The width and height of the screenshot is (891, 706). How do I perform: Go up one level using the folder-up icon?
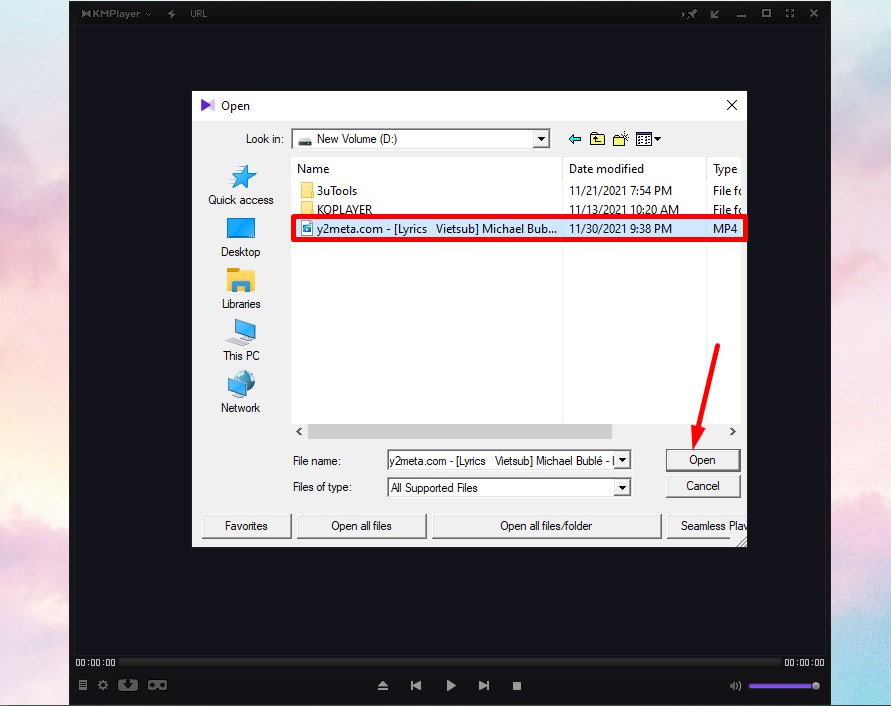pos(597,139)
